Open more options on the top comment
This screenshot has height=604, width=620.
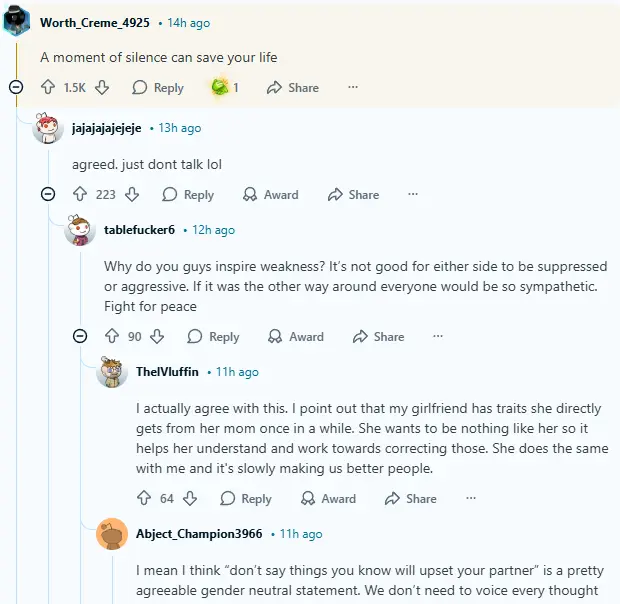point(352,88)
